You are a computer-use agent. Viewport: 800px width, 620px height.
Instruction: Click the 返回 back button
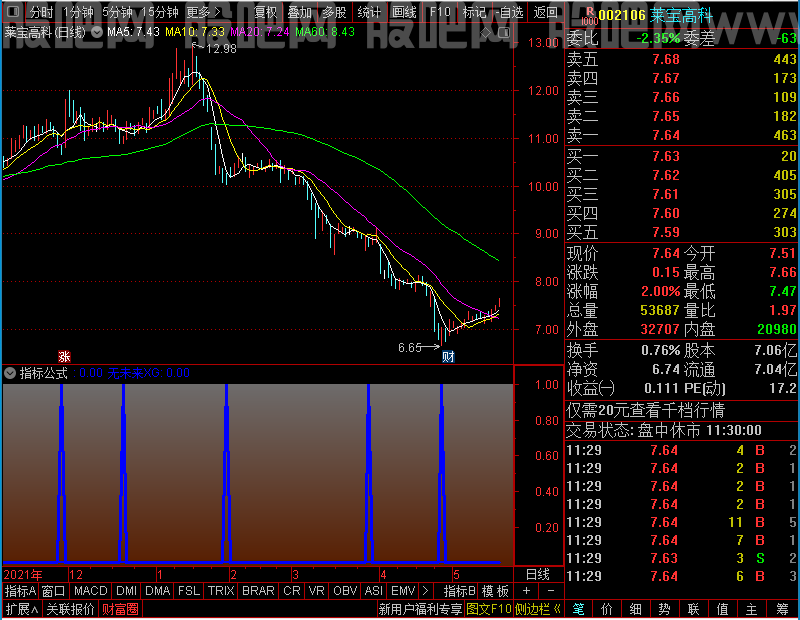(545, 12)
